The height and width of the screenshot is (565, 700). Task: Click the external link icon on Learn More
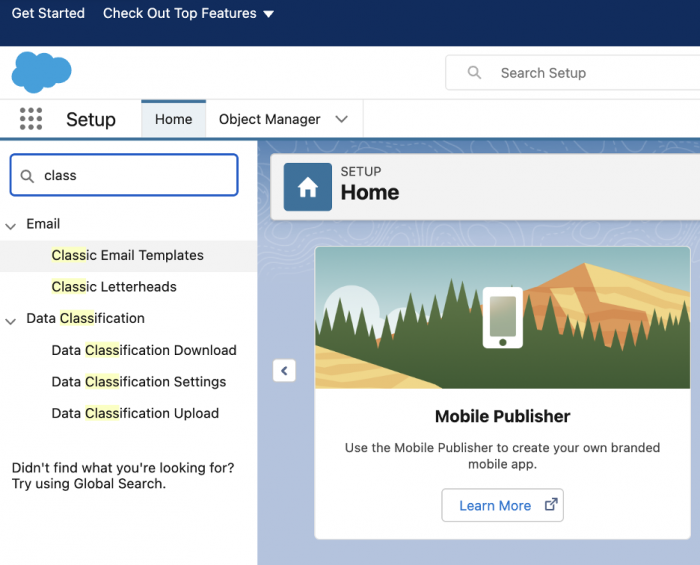(550, 505)
